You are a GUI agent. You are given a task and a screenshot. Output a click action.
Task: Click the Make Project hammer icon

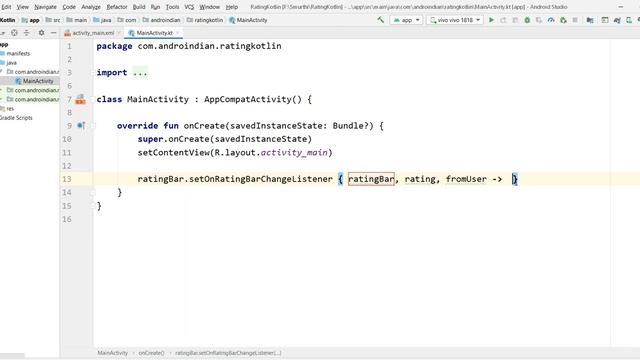tap(380, 20)
